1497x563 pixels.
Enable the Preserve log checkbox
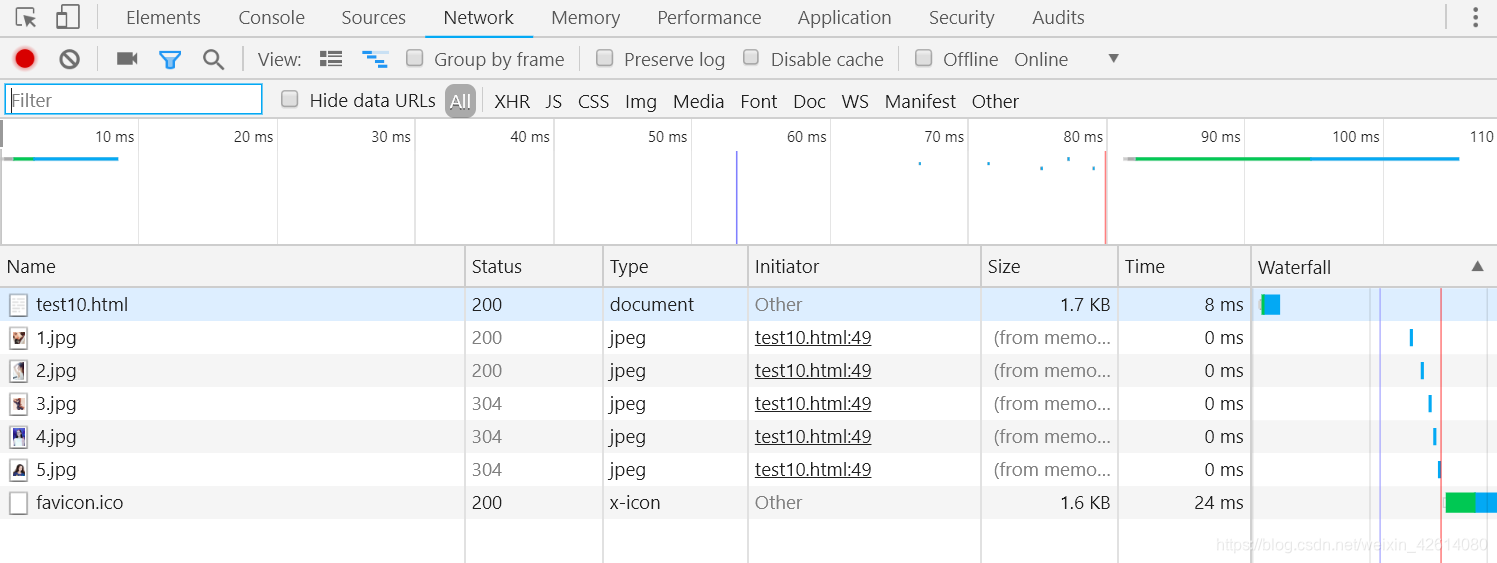(605, 58)
